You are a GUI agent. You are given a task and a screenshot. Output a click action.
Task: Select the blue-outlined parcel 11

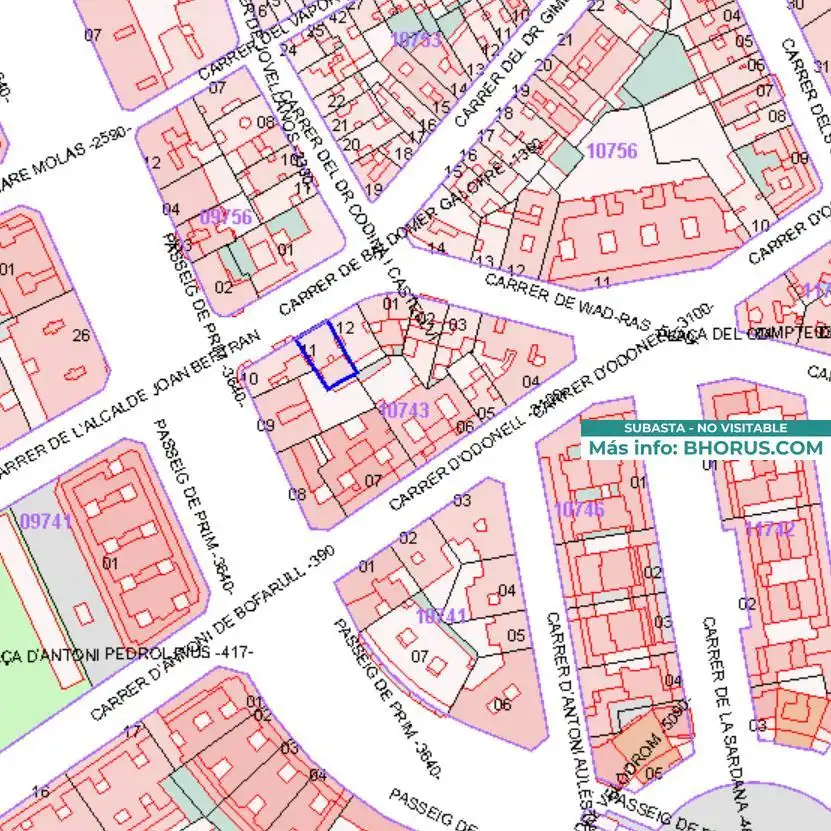[326, 355]
